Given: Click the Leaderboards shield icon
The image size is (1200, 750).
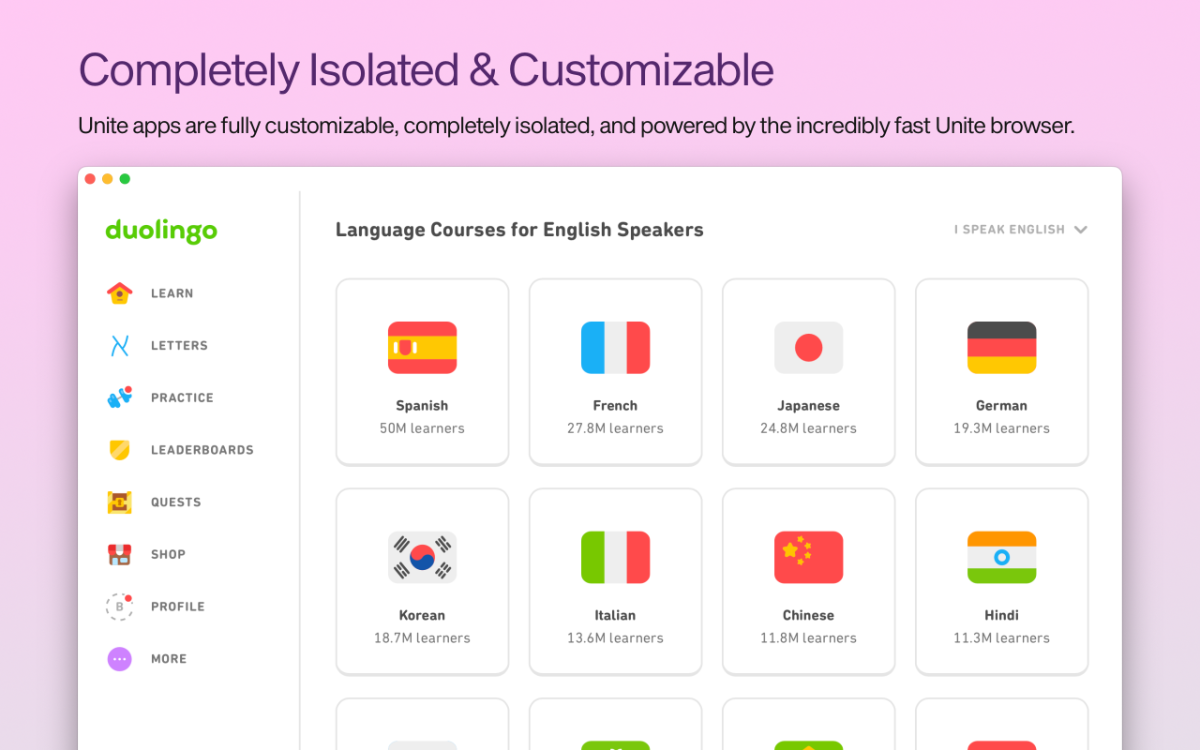Looking at the screenshot, I should [119, 450].
